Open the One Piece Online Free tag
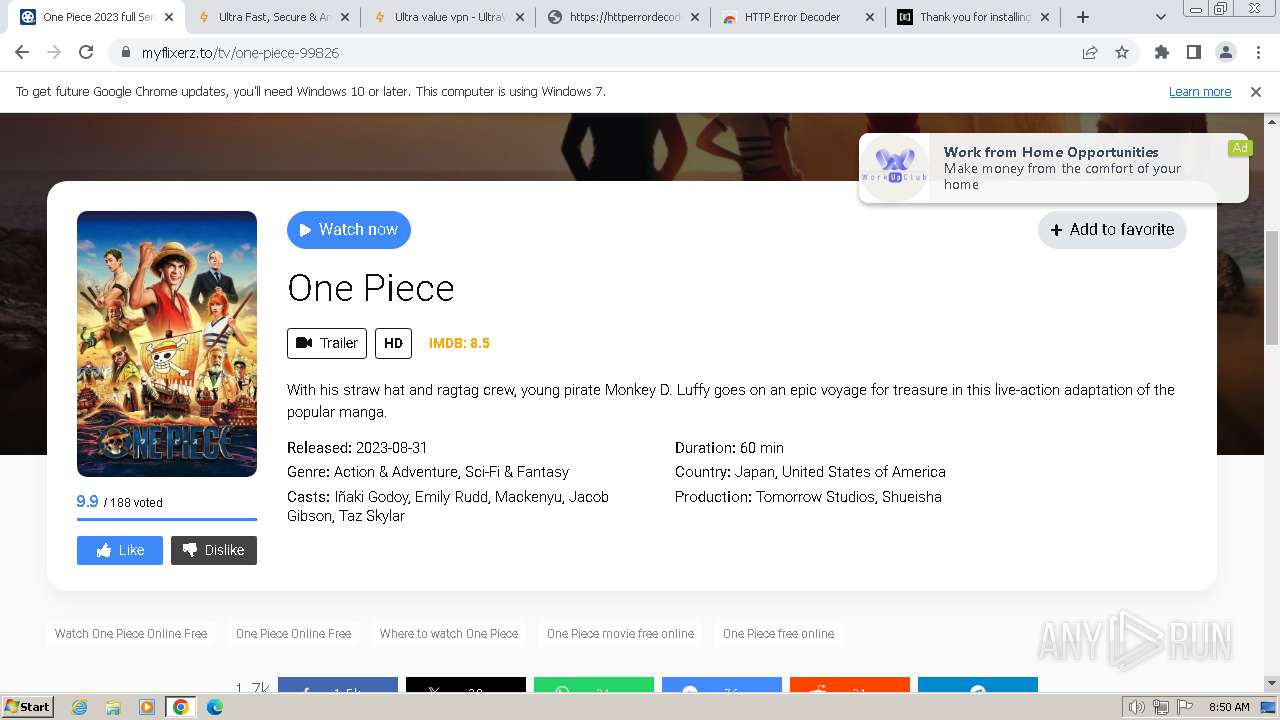This screenshot has height=720, width=1280. tap(293, 633)
